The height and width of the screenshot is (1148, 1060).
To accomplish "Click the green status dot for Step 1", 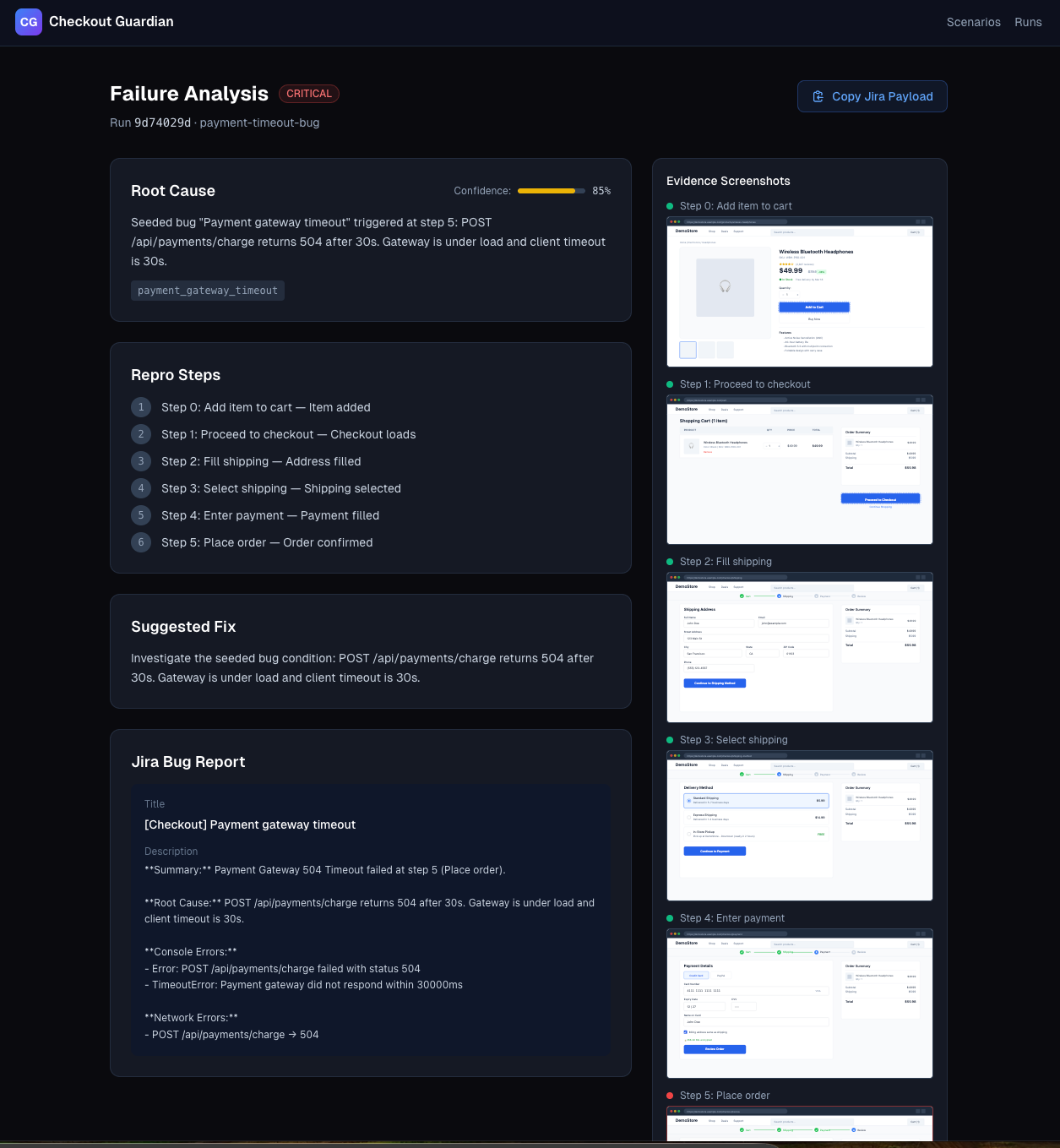I will point(670,384).
